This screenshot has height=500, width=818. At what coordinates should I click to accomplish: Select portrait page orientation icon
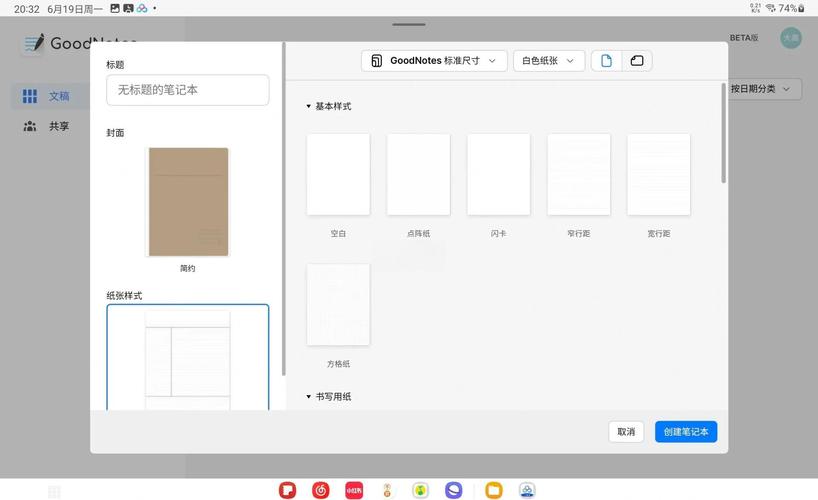[606, 61]
